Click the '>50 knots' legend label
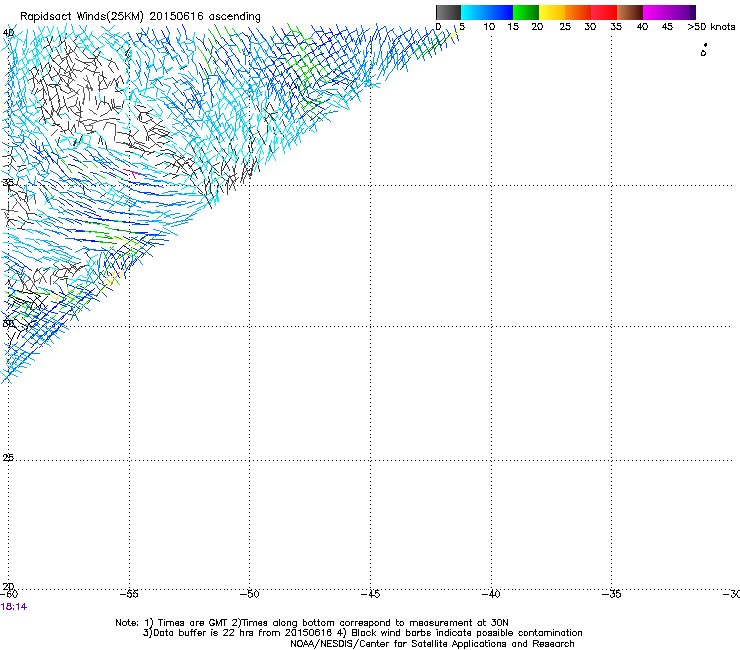Screen dimensions: 740x650 (711, 27)
